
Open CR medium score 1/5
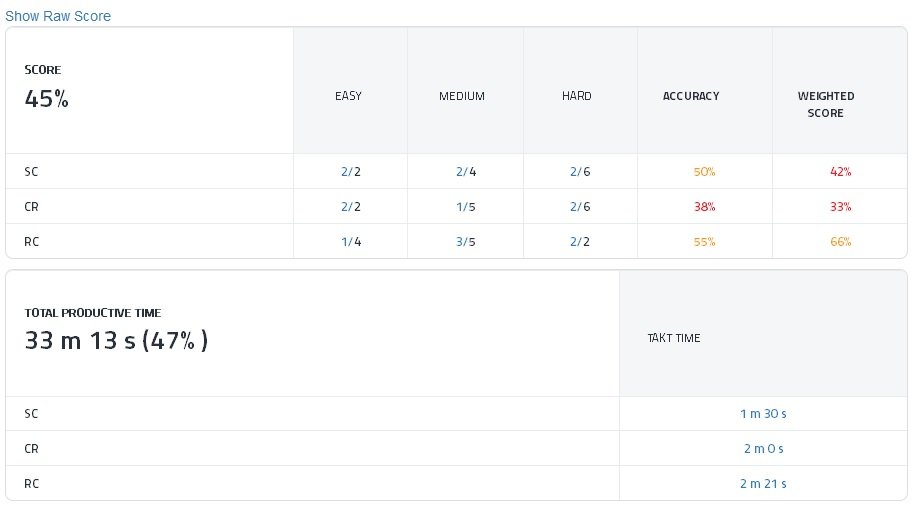[x=466, y=206]
